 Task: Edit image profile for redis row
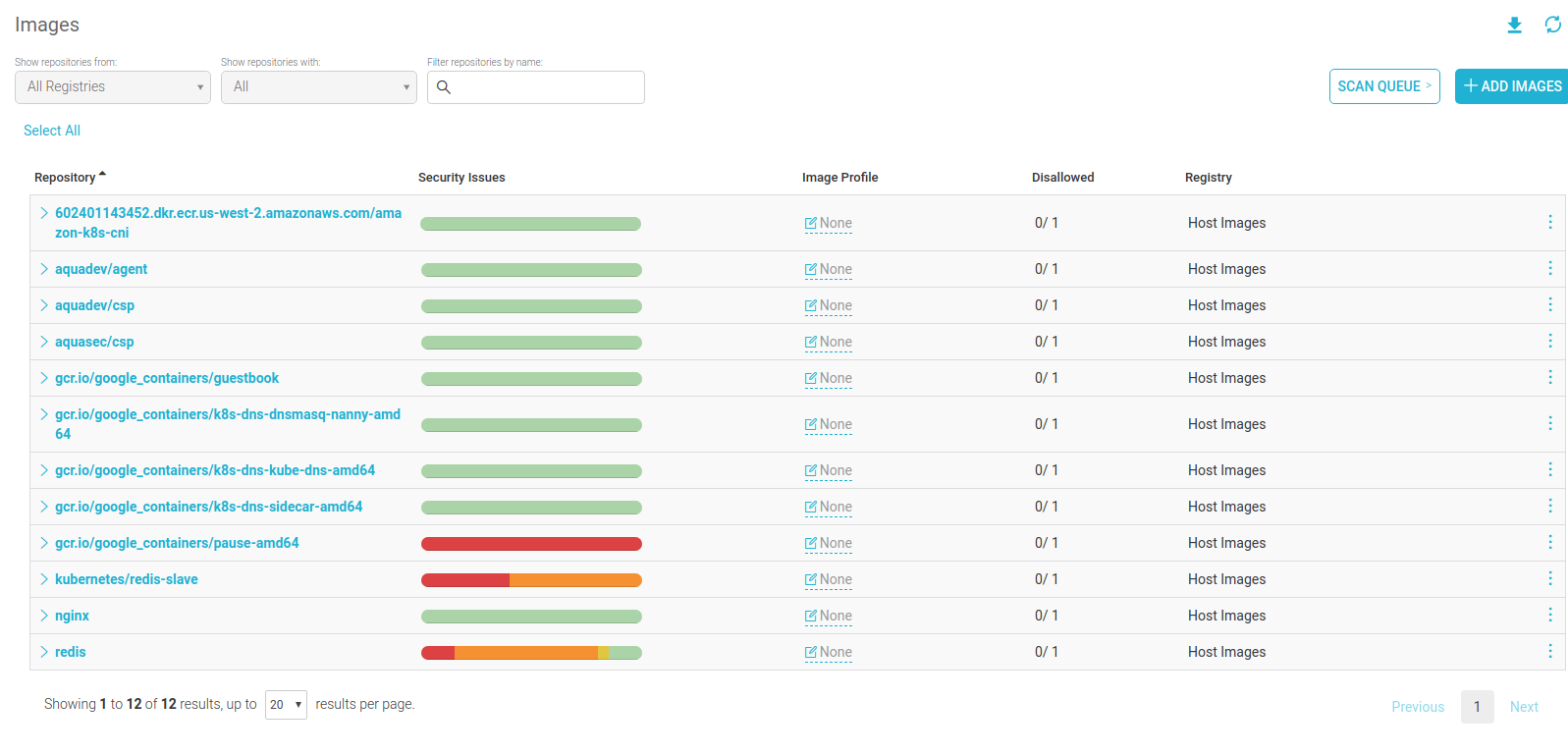click(828, 653)
